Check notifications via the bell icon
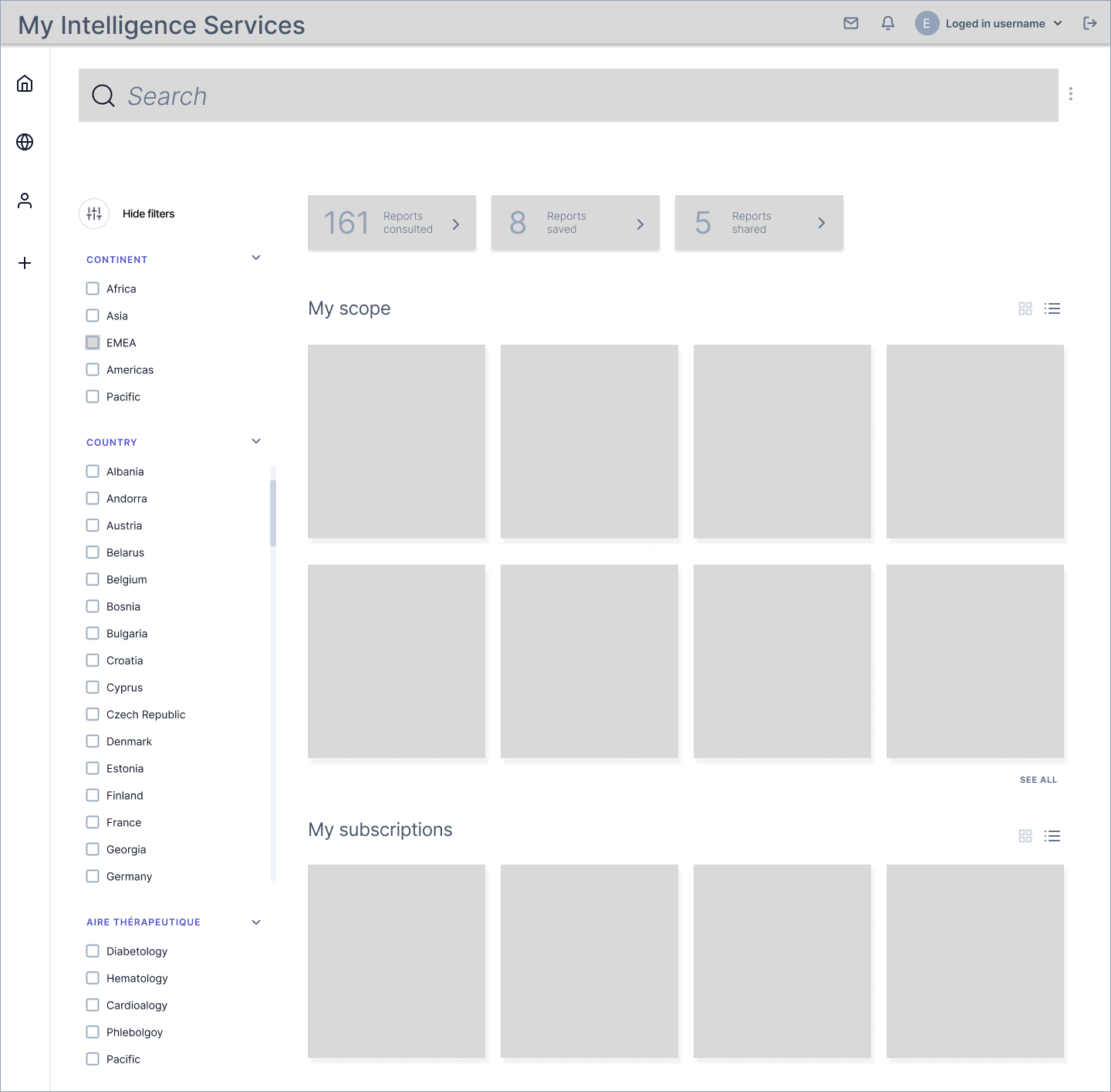Screen dimensions: 1111x1092 pos(888,23)
